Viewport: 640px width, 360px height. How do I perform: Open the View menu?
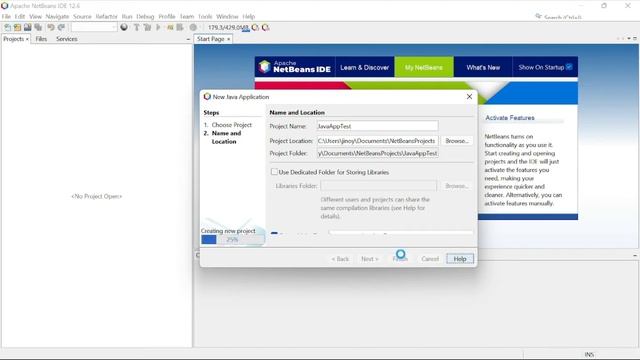click(36, 16)
